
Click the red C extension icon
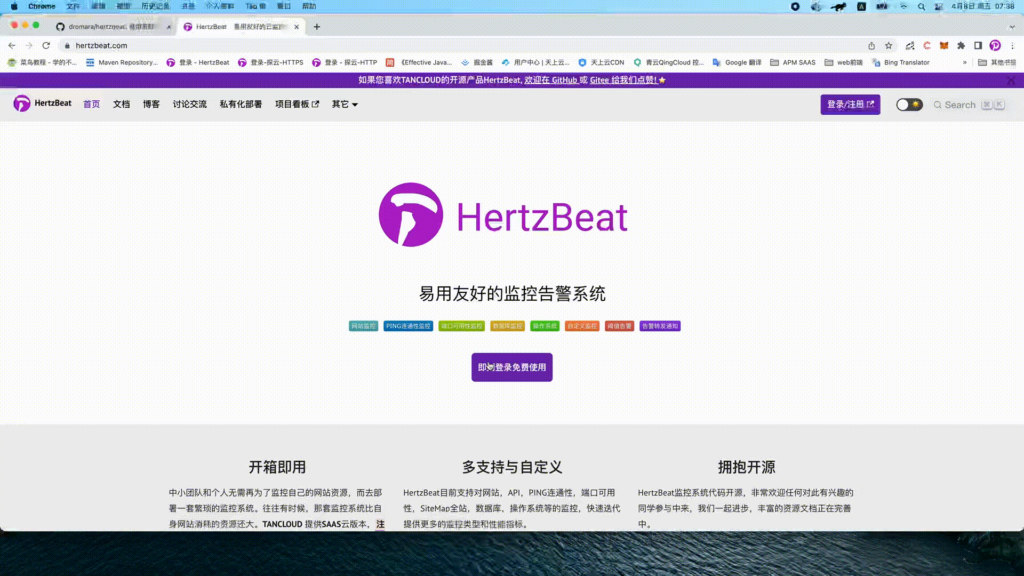point(927,46)
